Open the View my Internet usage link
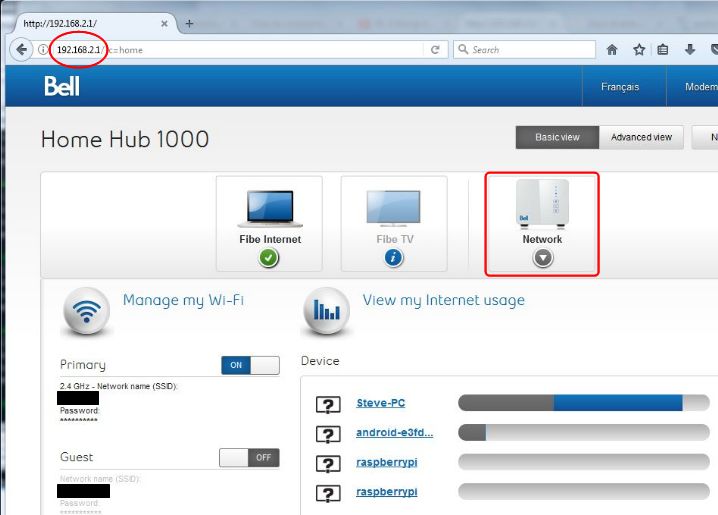 (x=444, y=301)
